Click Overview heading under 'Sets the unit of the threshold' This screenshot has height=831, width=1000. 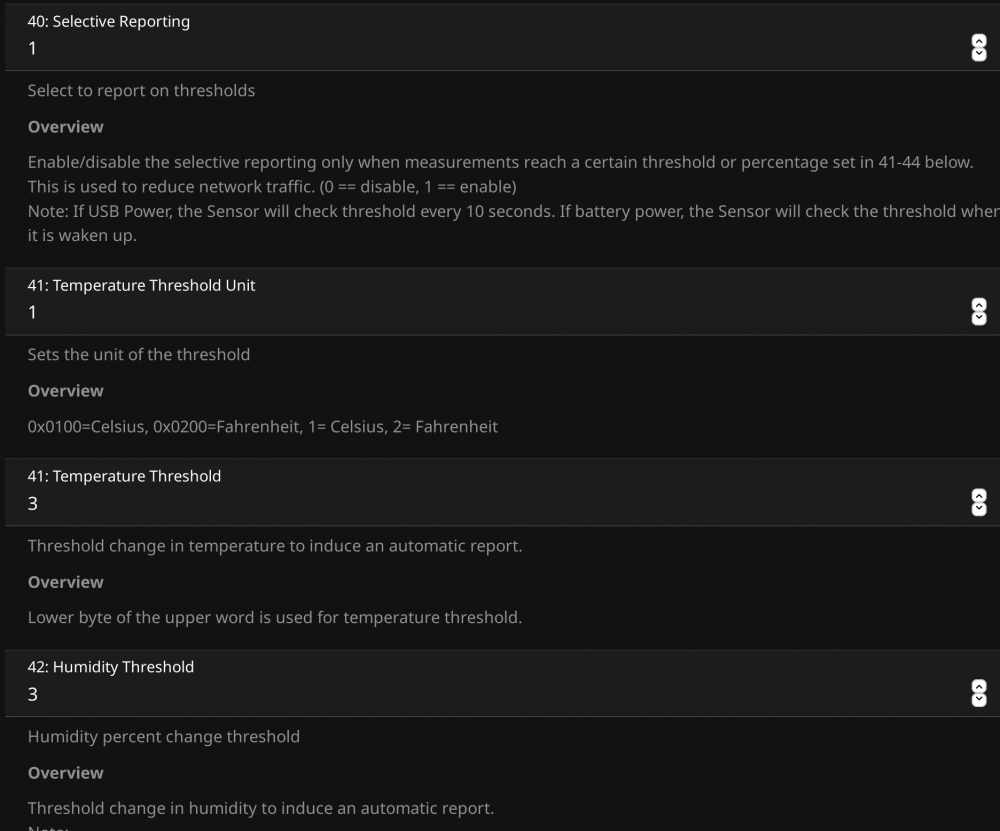pos(65,391)
